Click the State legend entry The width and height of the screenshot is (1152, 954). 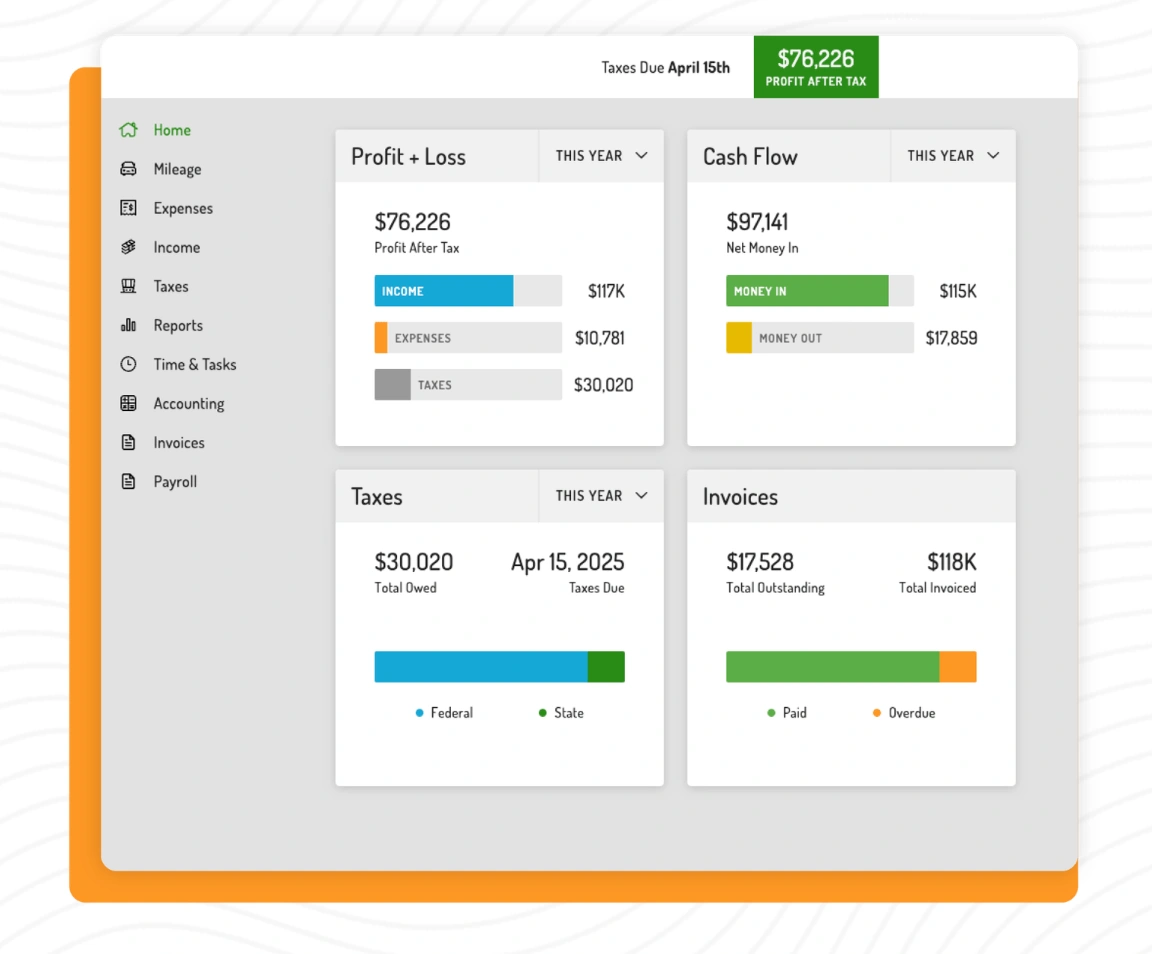[561, 713]
